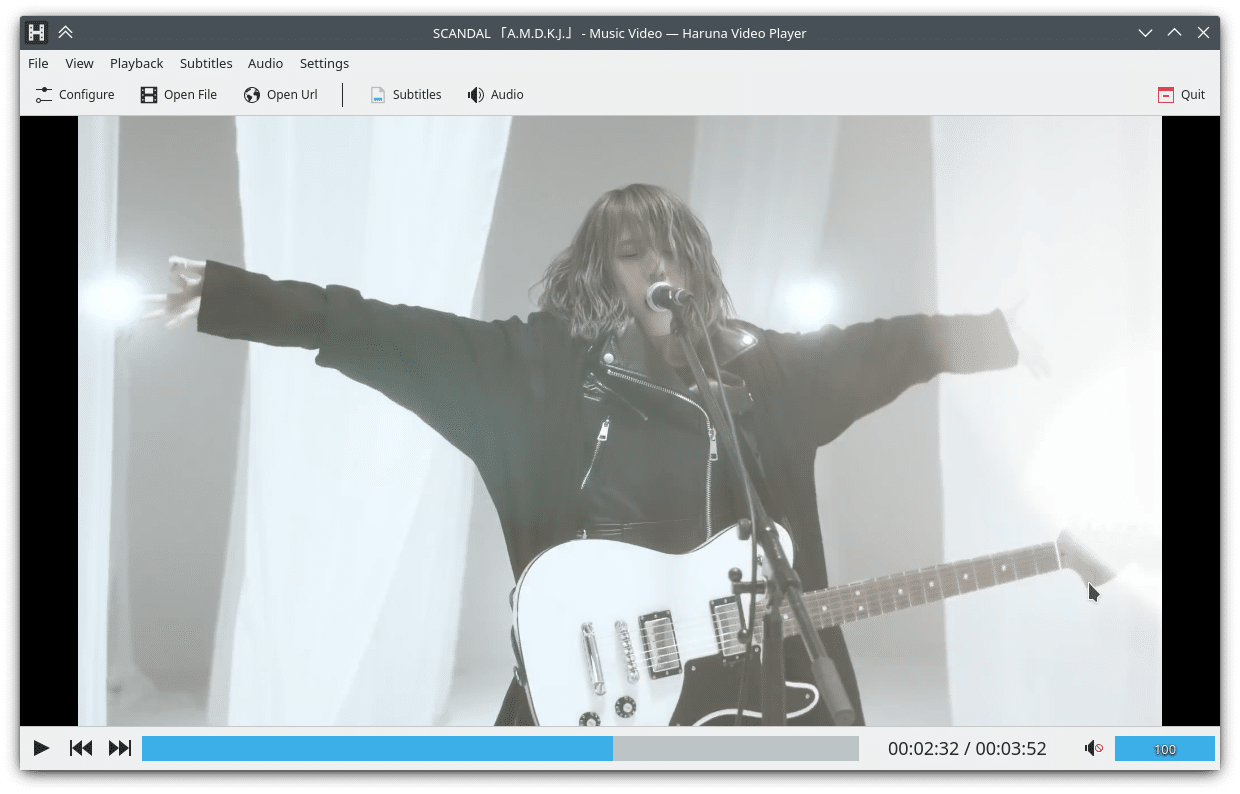1240x794 pixels.
Task: Open the Audio menu in menu bar
Action: tap(265, 63)
